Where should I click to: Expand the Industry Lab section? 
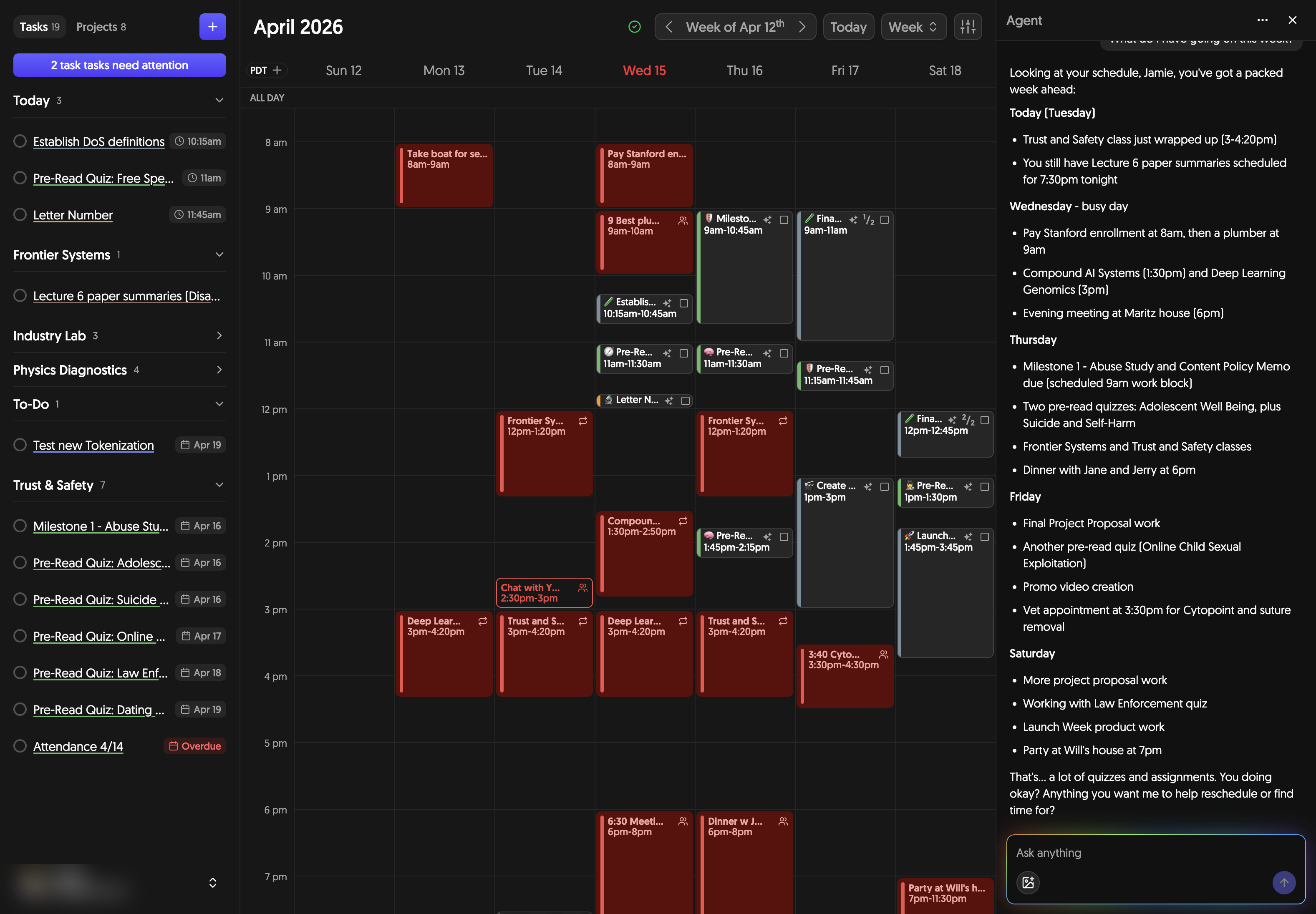coord(219,335)
